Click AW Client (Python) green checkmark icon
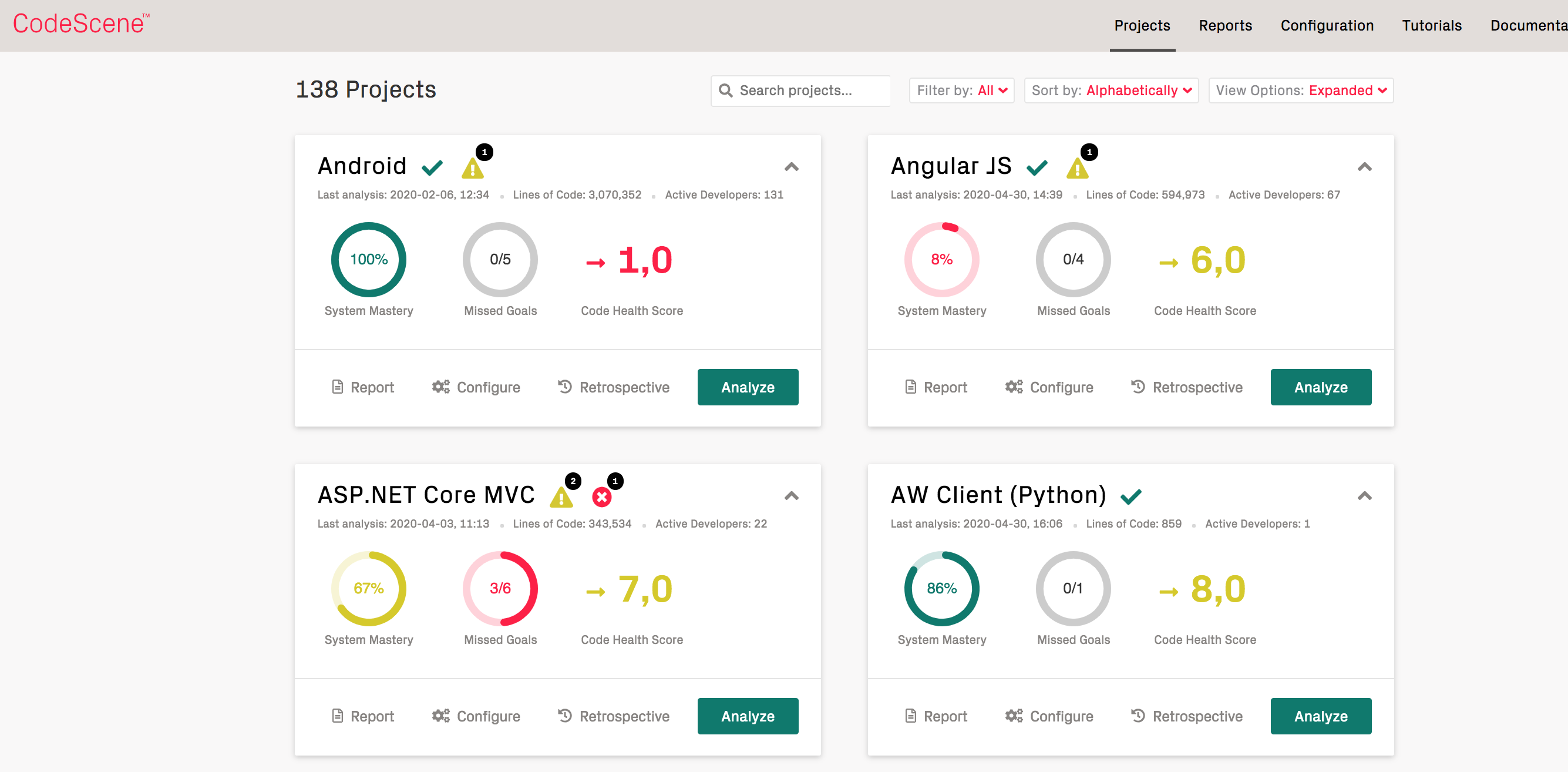This screenshot has width=1568, height=772. (1131, 497)
